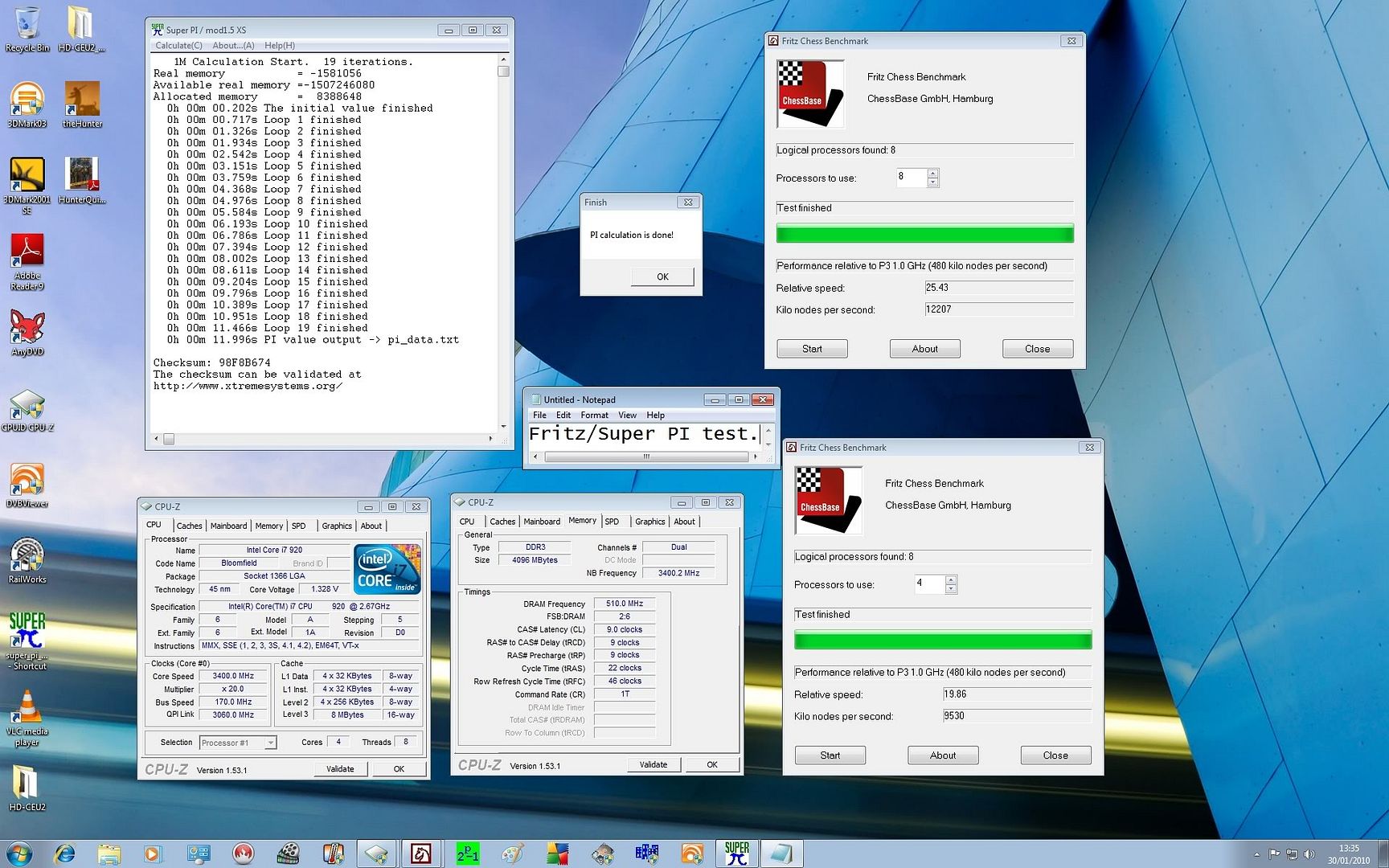Viewport: 1389px width, 868px height.
Task: Click About in Fritz window with 9530 knodes
Action: tap(943, 755)
